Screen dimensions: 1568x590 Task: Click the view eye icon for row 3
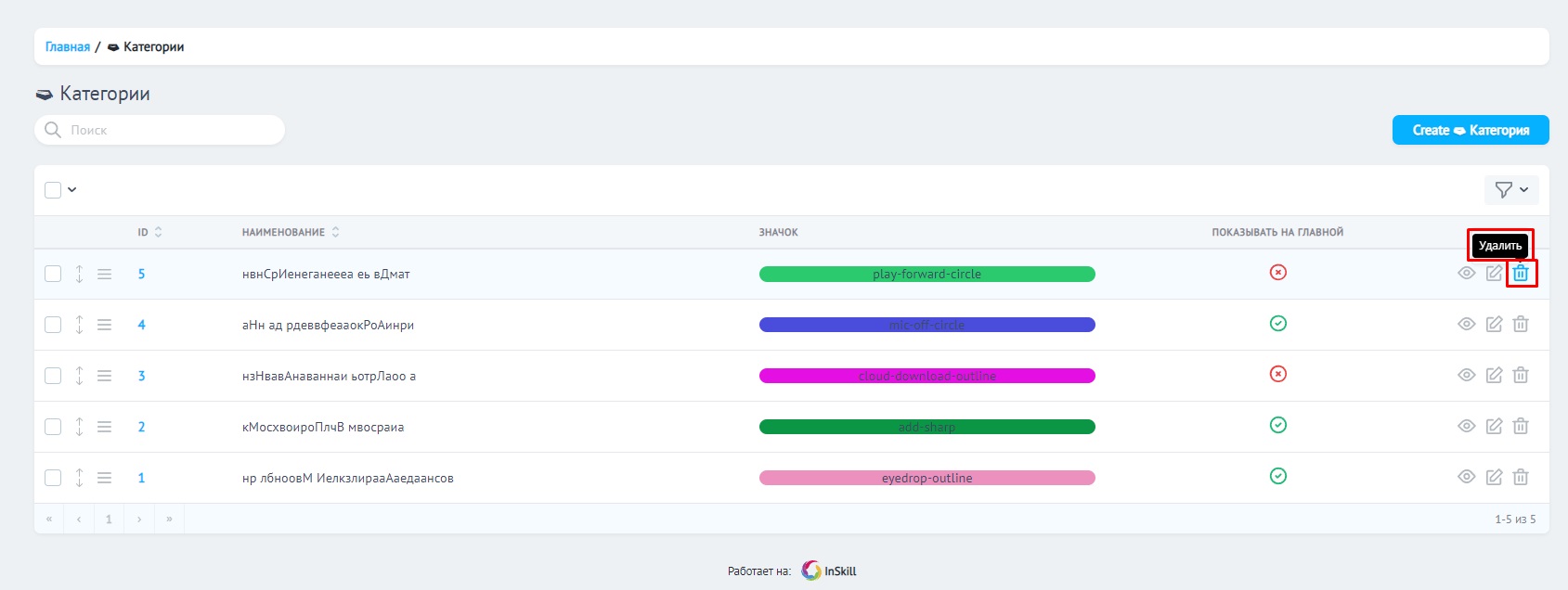[x=1467, y=376]
